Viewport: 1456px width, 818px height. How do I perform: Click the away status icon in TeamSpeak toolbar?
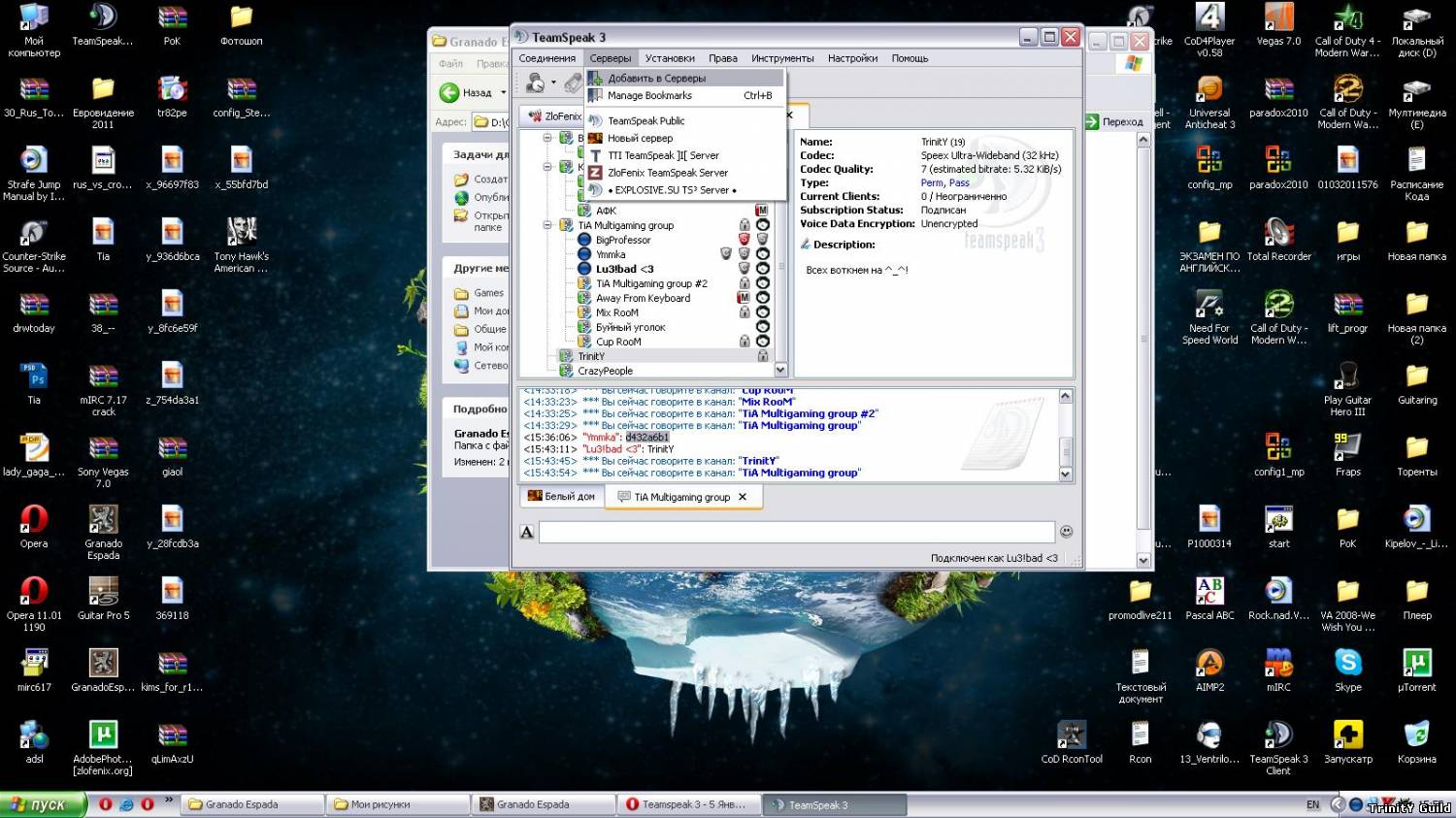(535, 83)
